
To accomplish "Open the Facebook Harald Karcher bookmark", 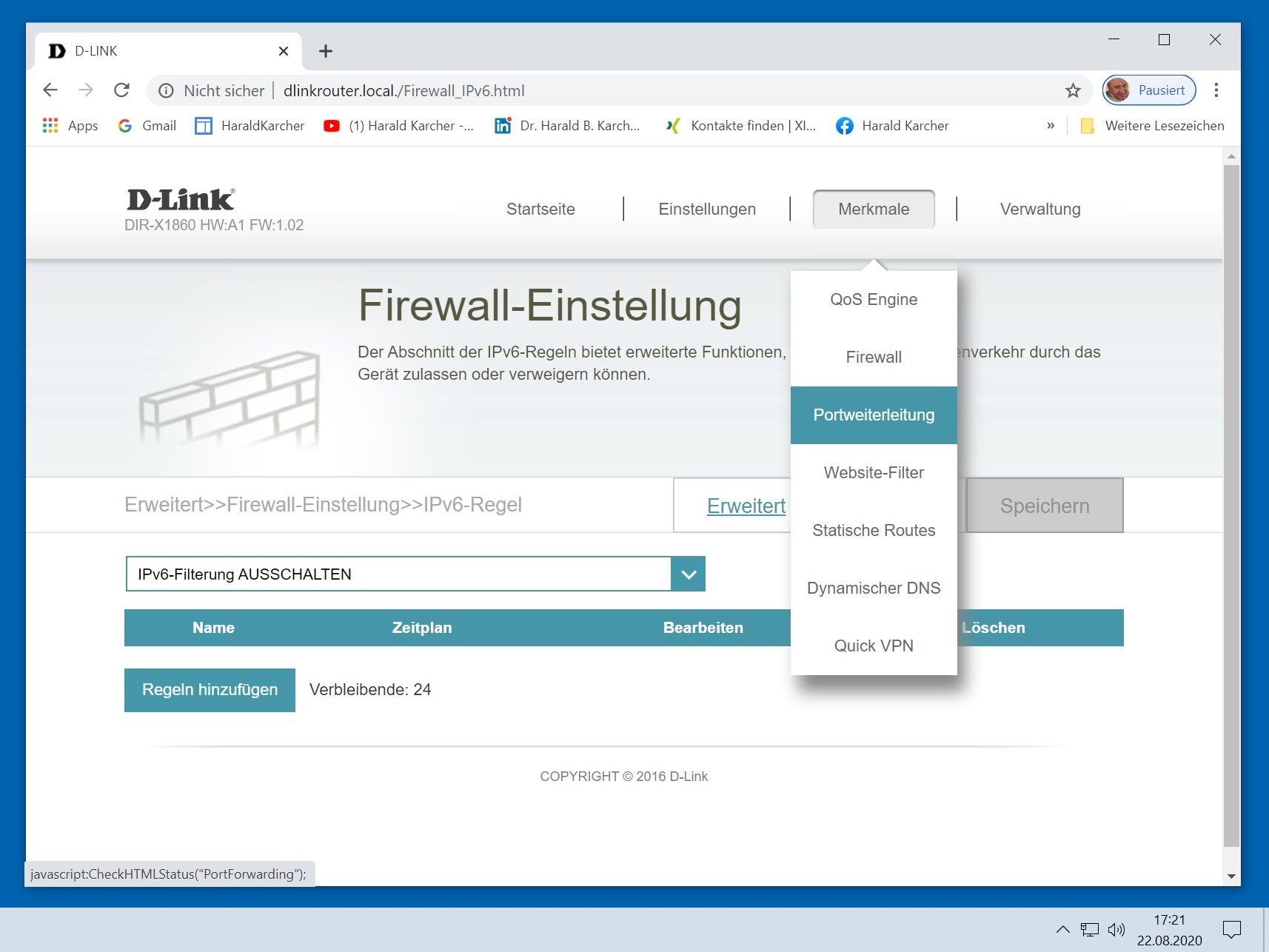I will click(x=892, y=126).
